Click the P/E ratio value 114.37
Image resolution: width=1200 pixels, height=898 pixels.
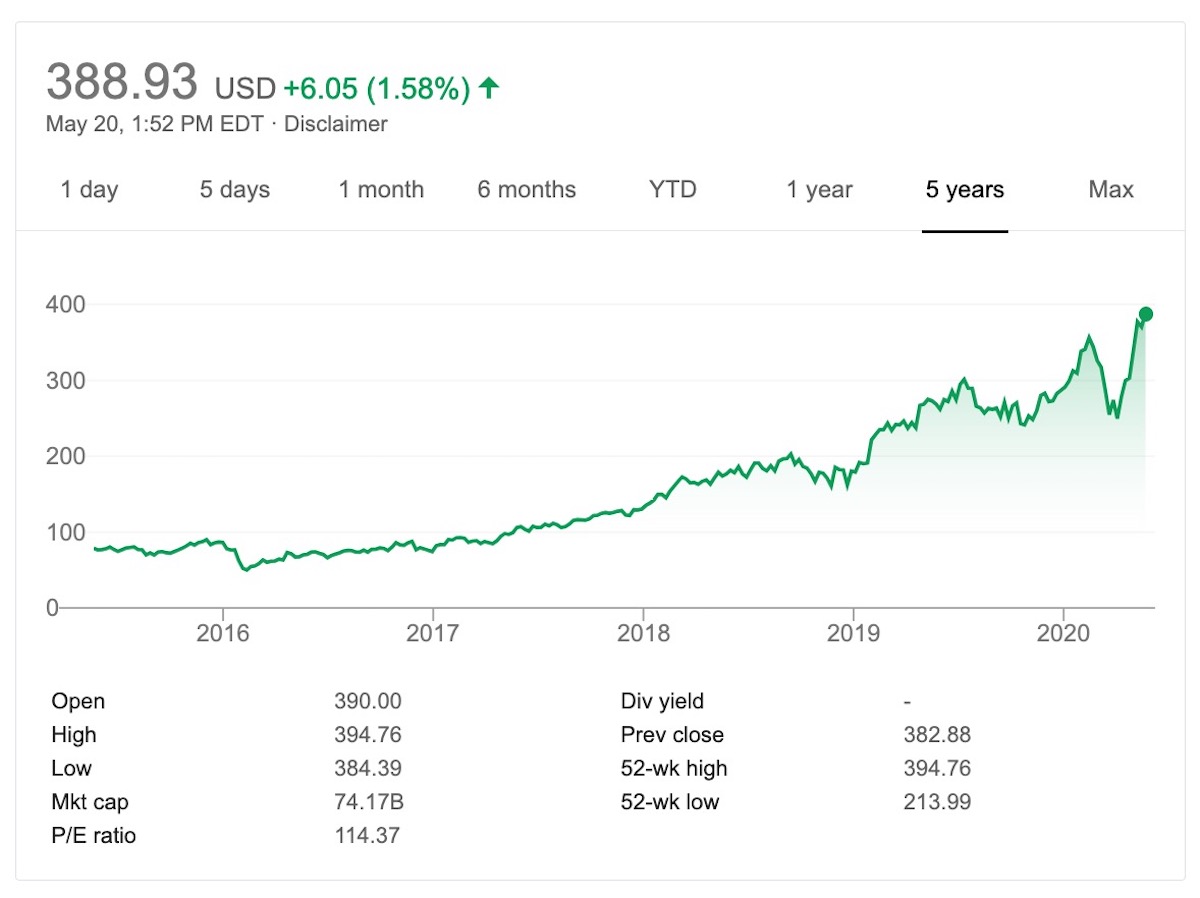coord(367,835)
